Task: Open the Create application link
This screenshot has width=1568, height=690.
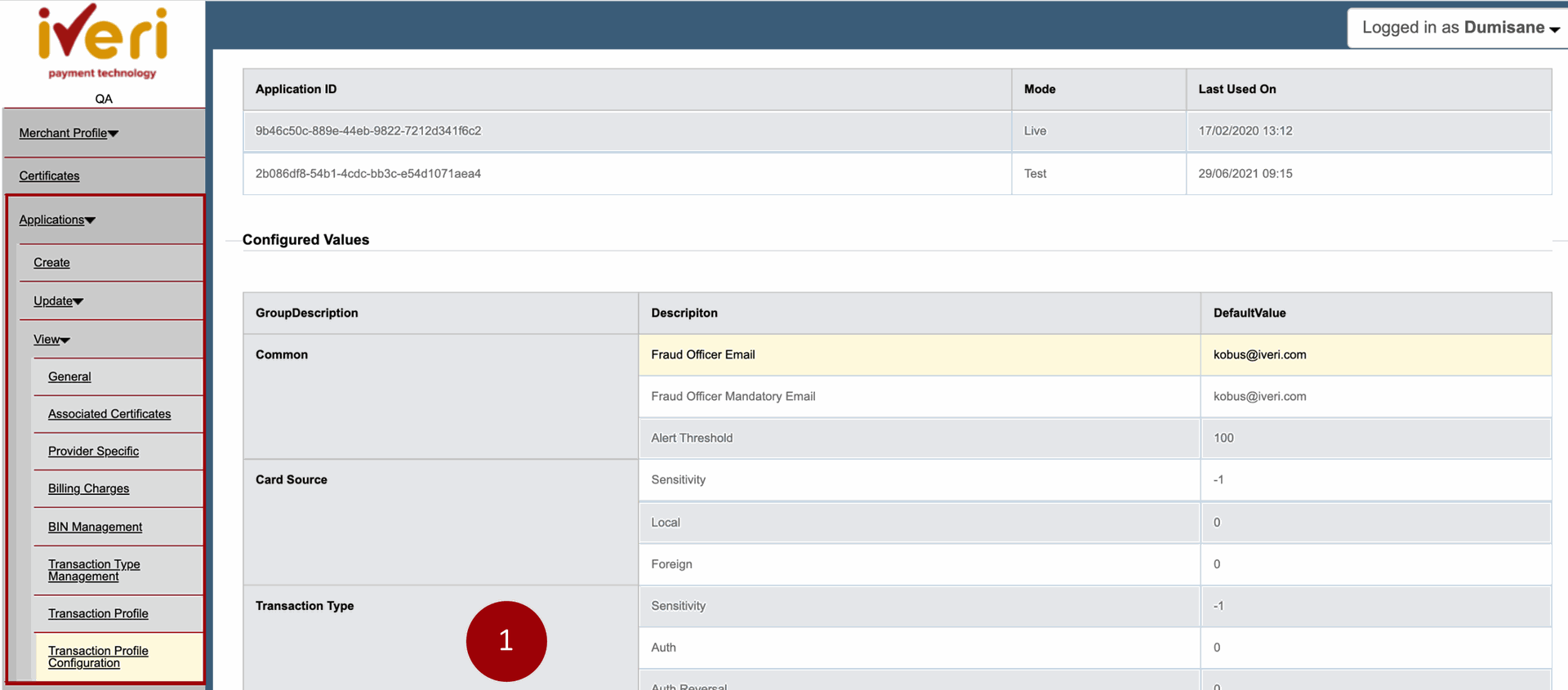Action: tap(51, 262)
